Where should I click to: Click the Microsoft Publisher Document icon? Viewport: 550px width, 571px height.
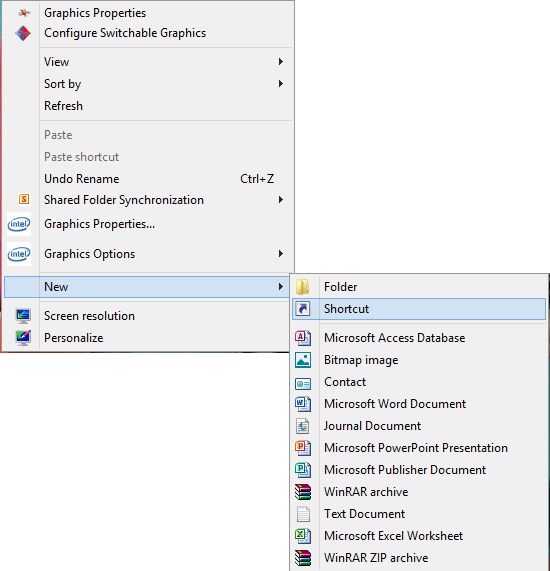coord(303,470)
